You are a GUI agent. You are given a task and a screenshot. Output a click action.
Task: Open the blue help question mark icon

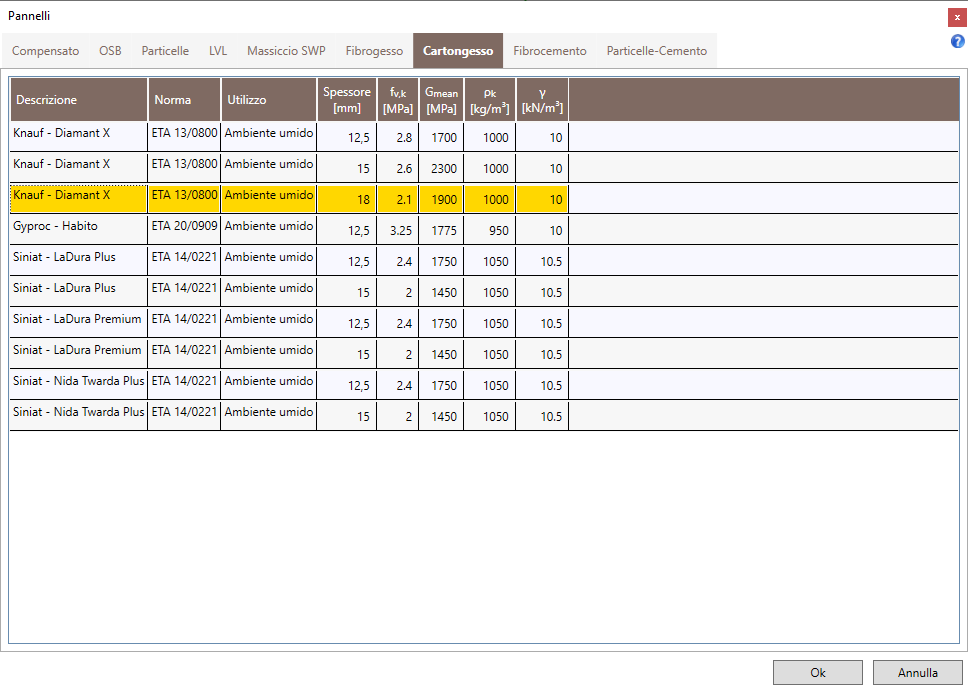(x=957, y=41)
